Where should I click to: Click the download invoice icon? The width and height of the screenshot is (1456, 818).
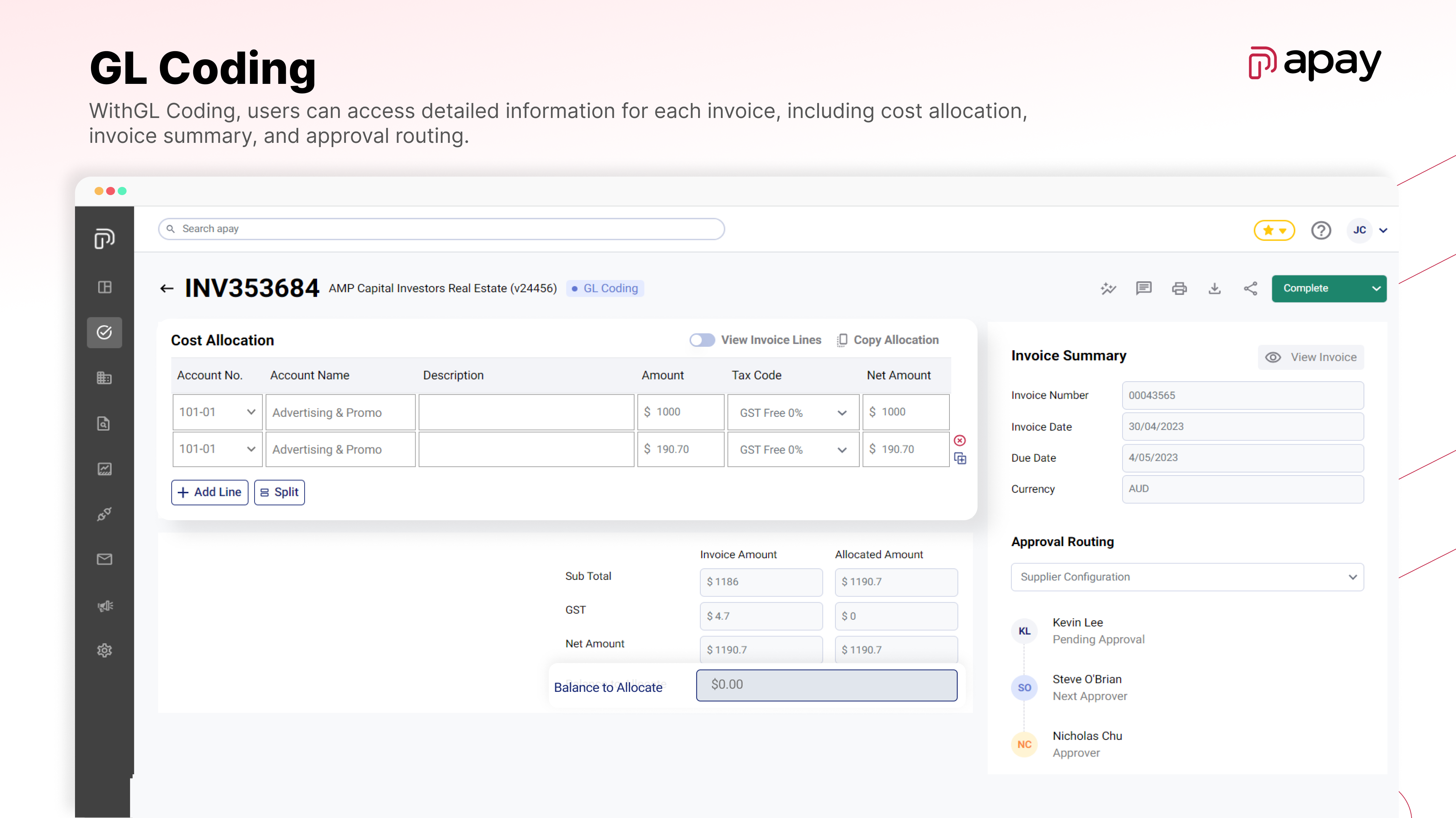point(1215,289)
